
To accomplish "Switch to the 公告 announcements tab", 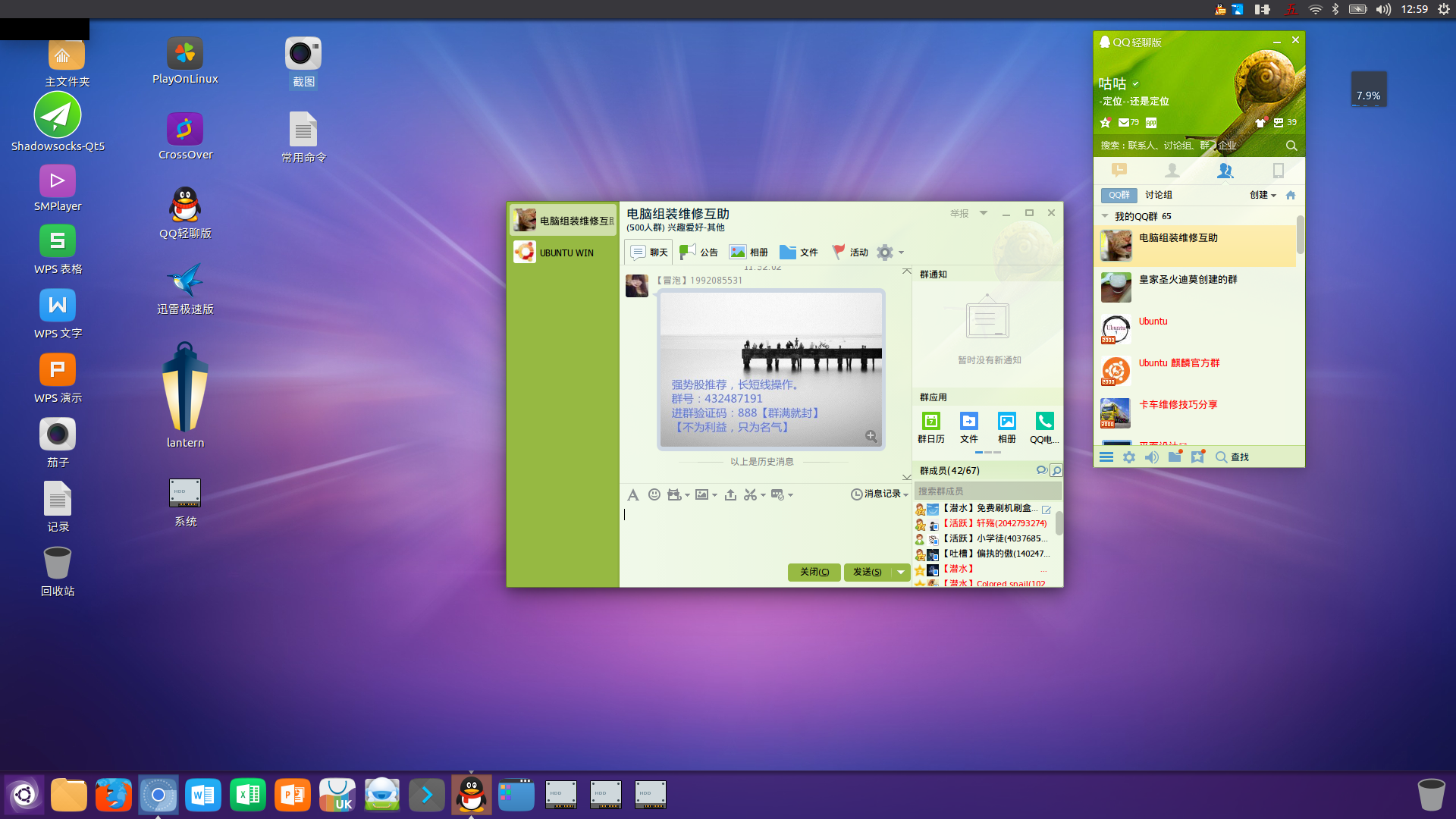I will tap(698, 253).
